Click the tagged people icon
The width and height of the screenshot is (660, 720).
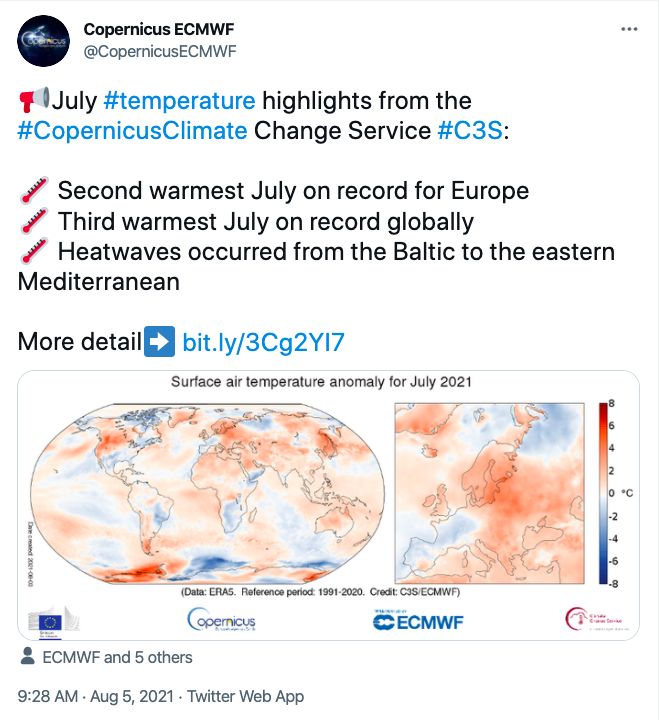[28, 657]
